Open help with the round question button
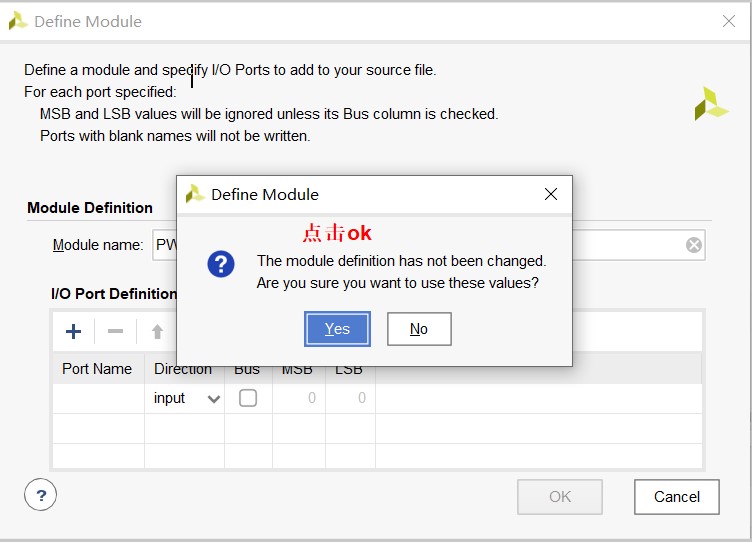 pos(41,494)
